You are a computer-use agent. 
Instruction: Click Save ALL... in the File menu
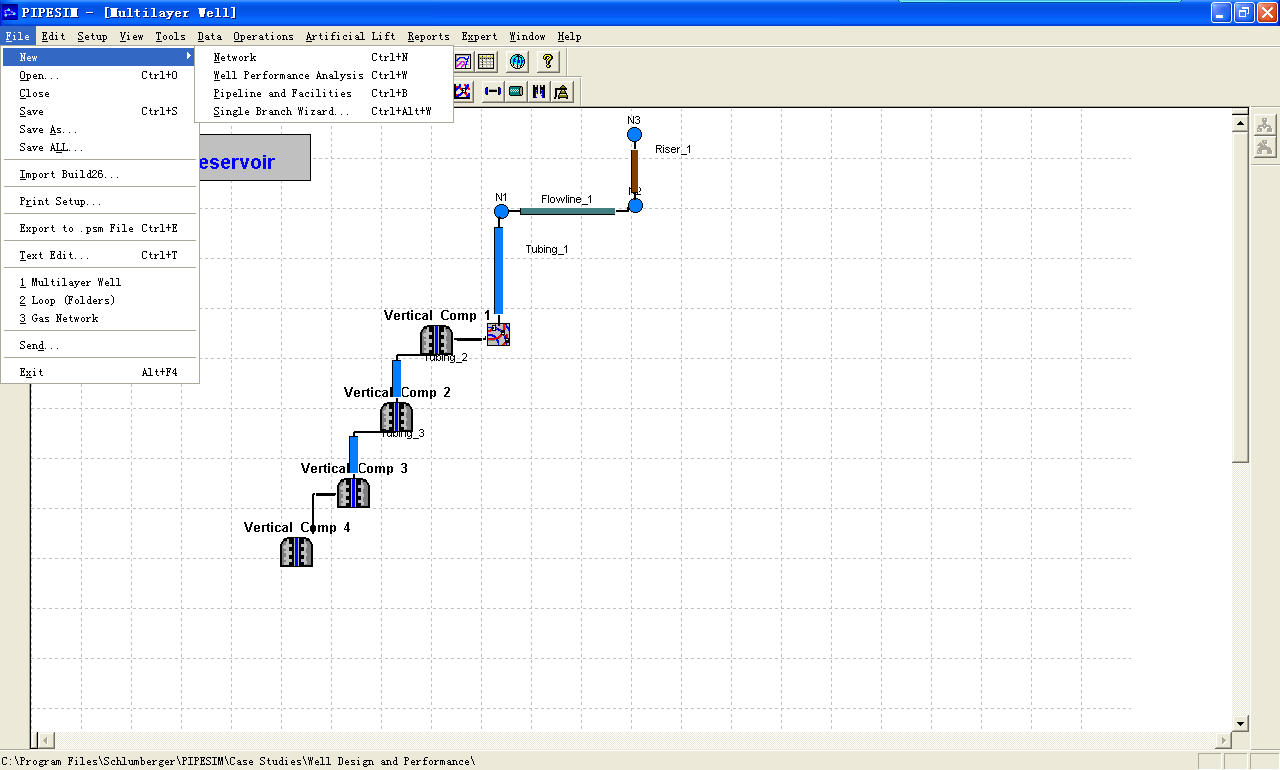tap(100, 147)
